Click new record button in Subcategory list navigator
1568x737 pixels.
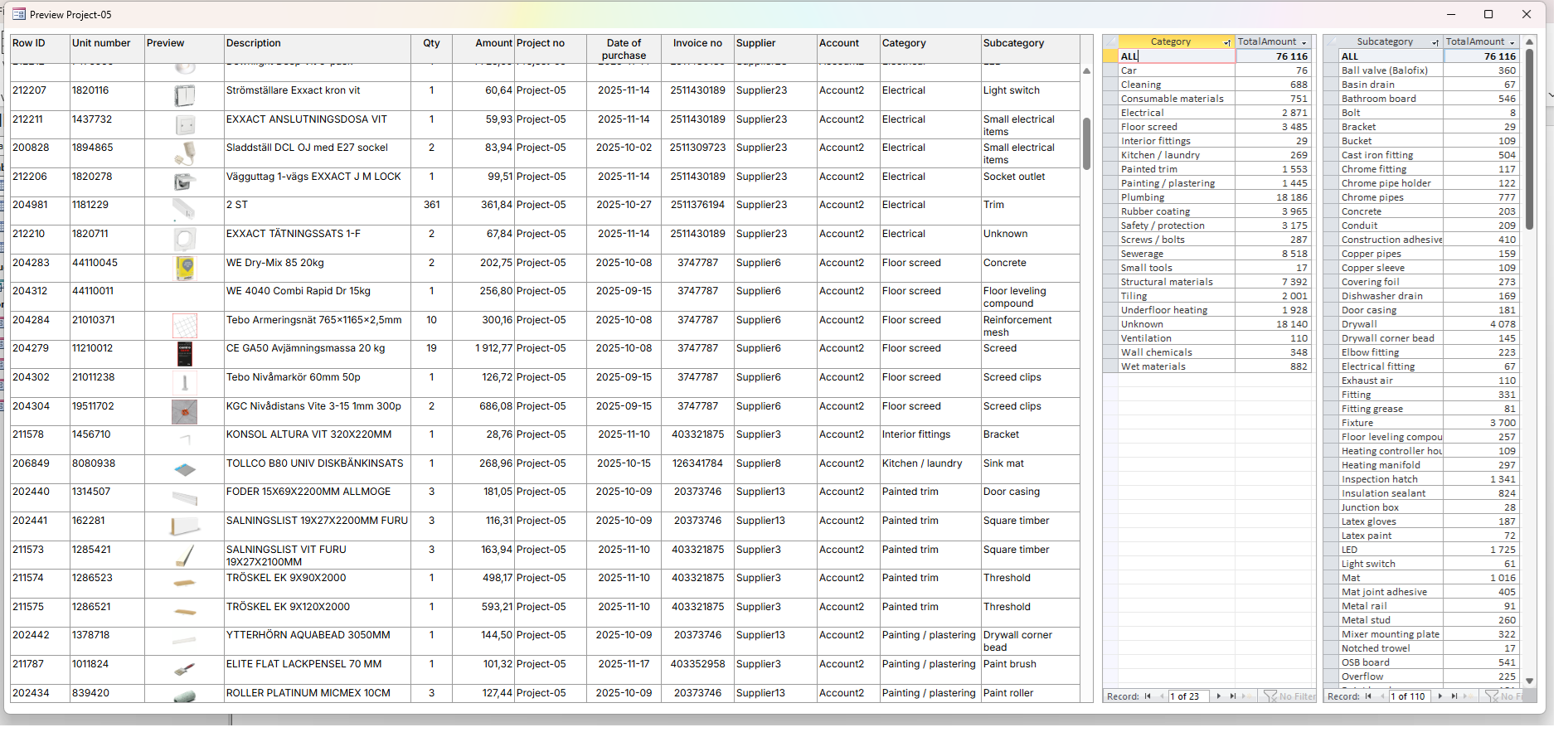[1468, 696]
